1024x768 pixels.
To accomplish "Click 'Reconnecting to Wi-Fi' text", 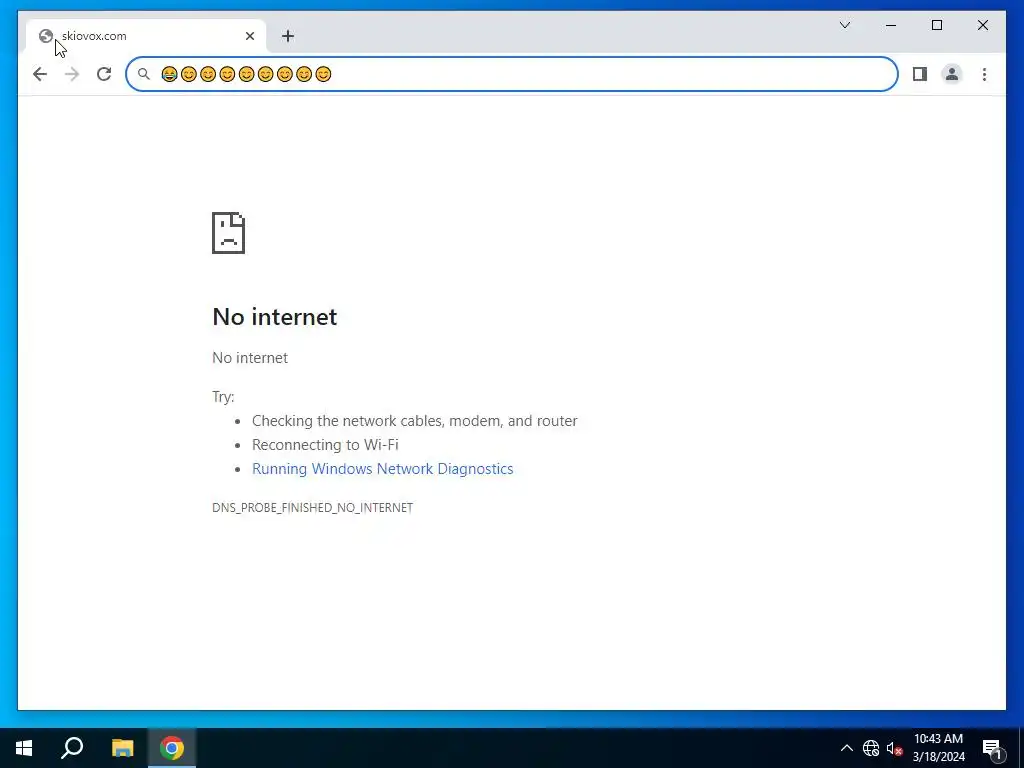I will point(325,445).
